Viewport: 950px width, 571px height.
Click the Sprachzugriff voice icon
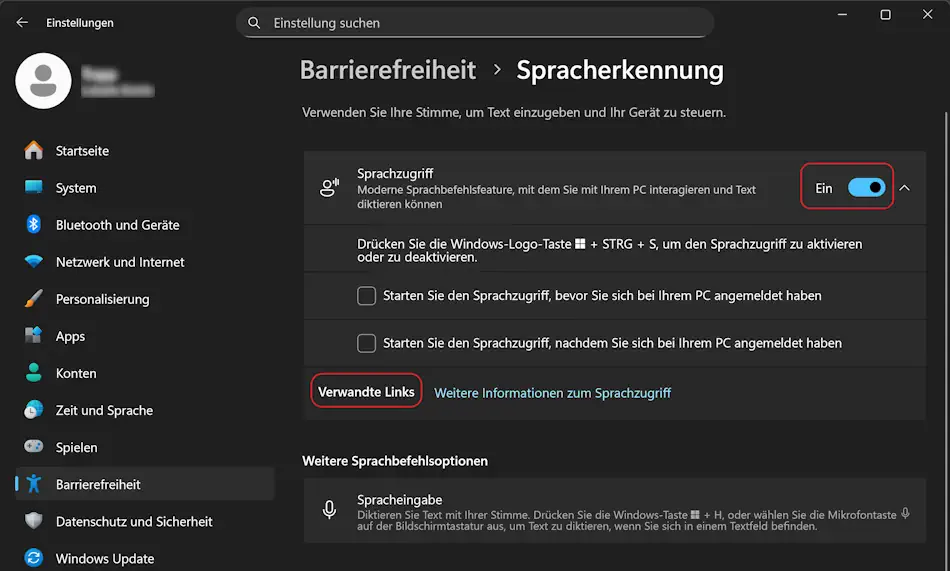point(330,188)
